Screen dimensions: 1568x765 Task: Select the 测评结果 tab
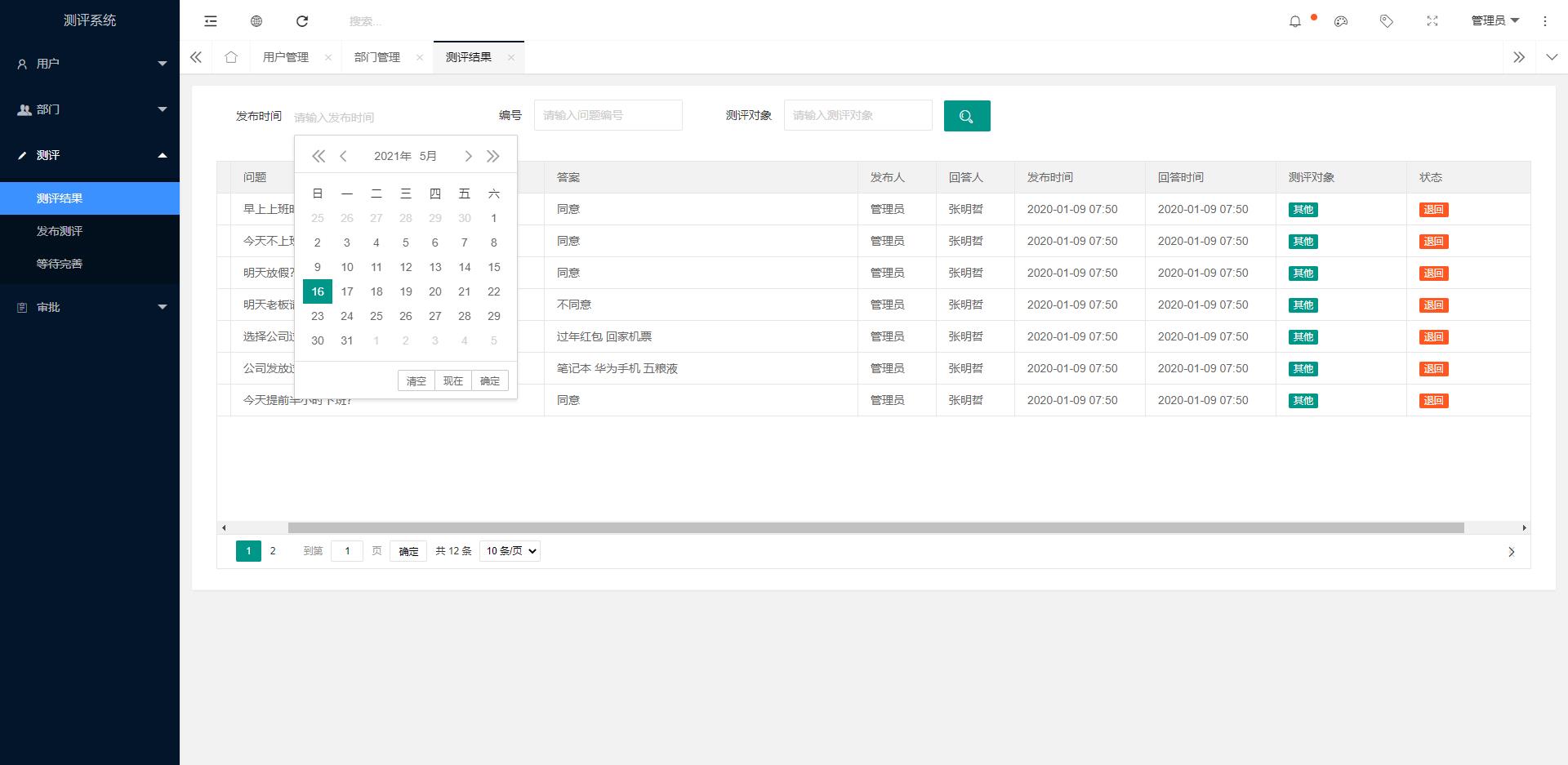click(469, 57)
